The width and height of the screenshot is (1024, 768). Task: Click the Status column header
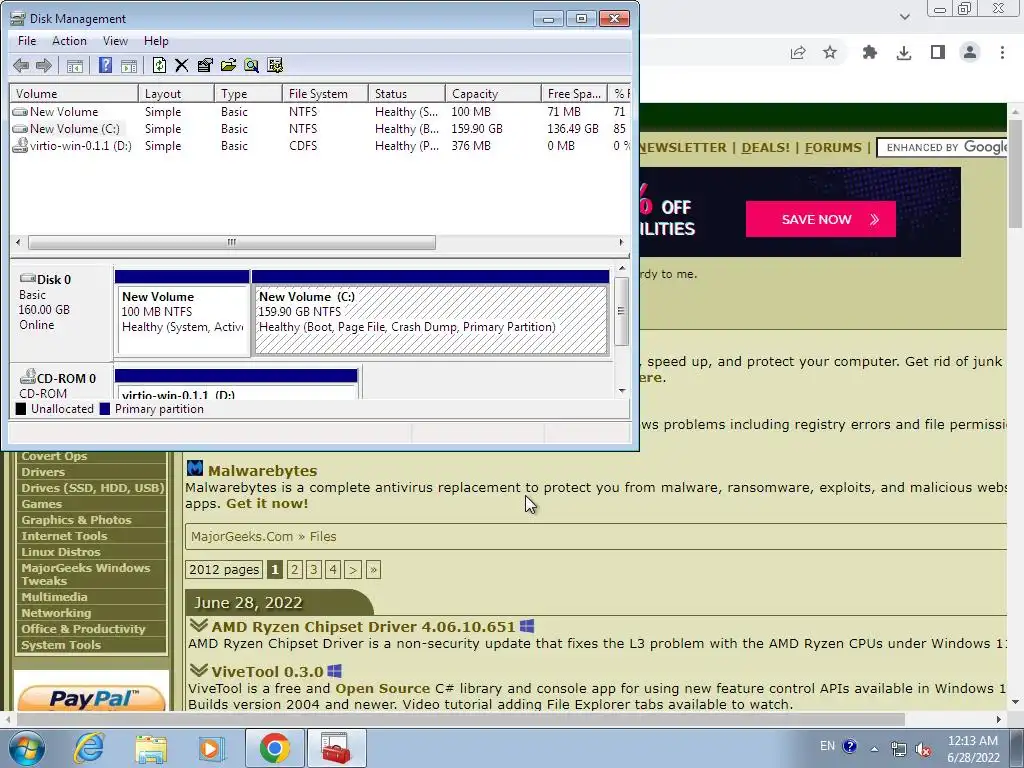click(407, 93)
